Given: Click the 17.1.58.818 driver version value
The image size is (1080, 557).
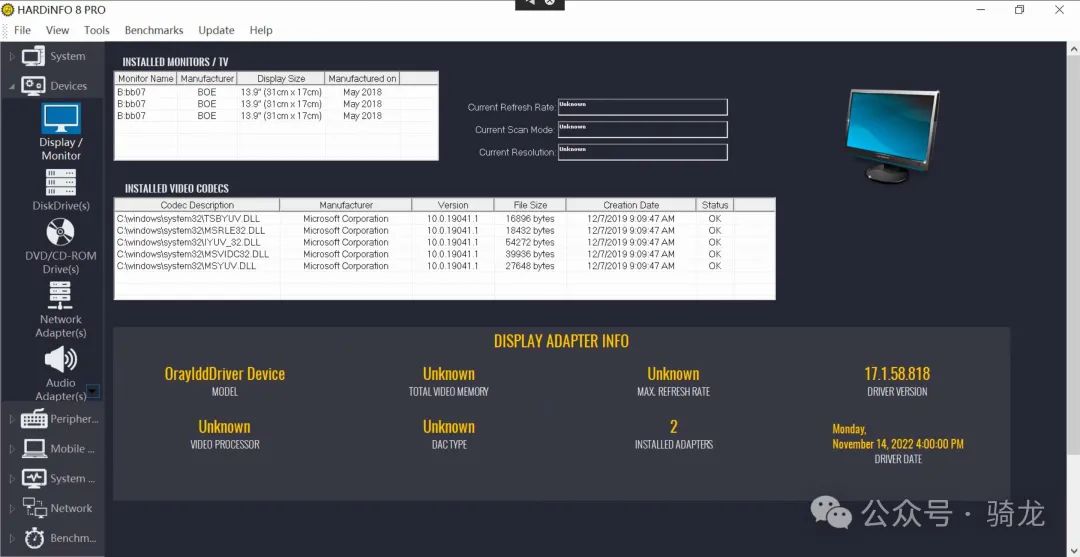Looking at the screenshot, I should click(x=897, y=374).
